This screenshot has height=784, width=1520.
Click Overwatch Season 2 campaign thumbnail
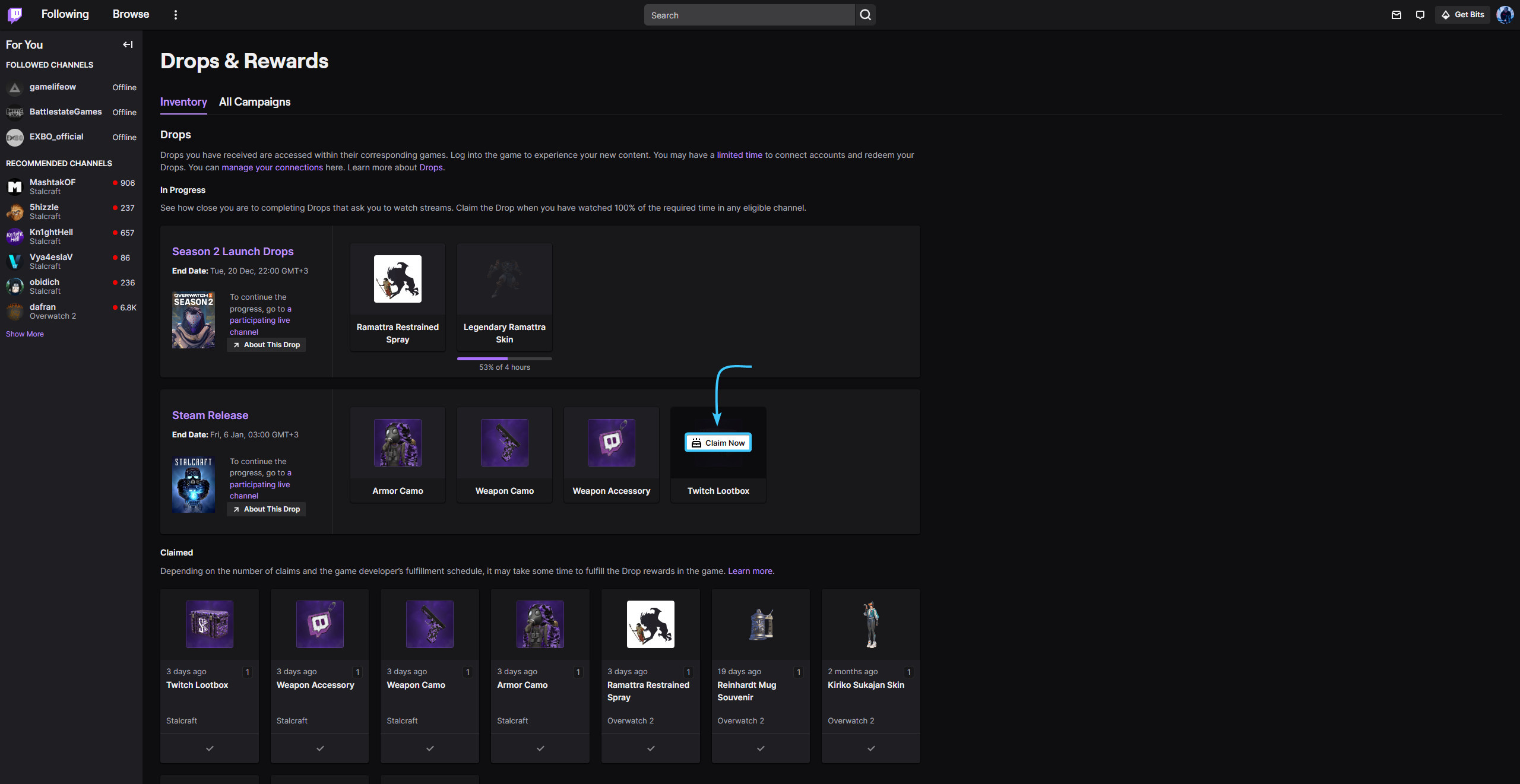[x=194, y=320]
